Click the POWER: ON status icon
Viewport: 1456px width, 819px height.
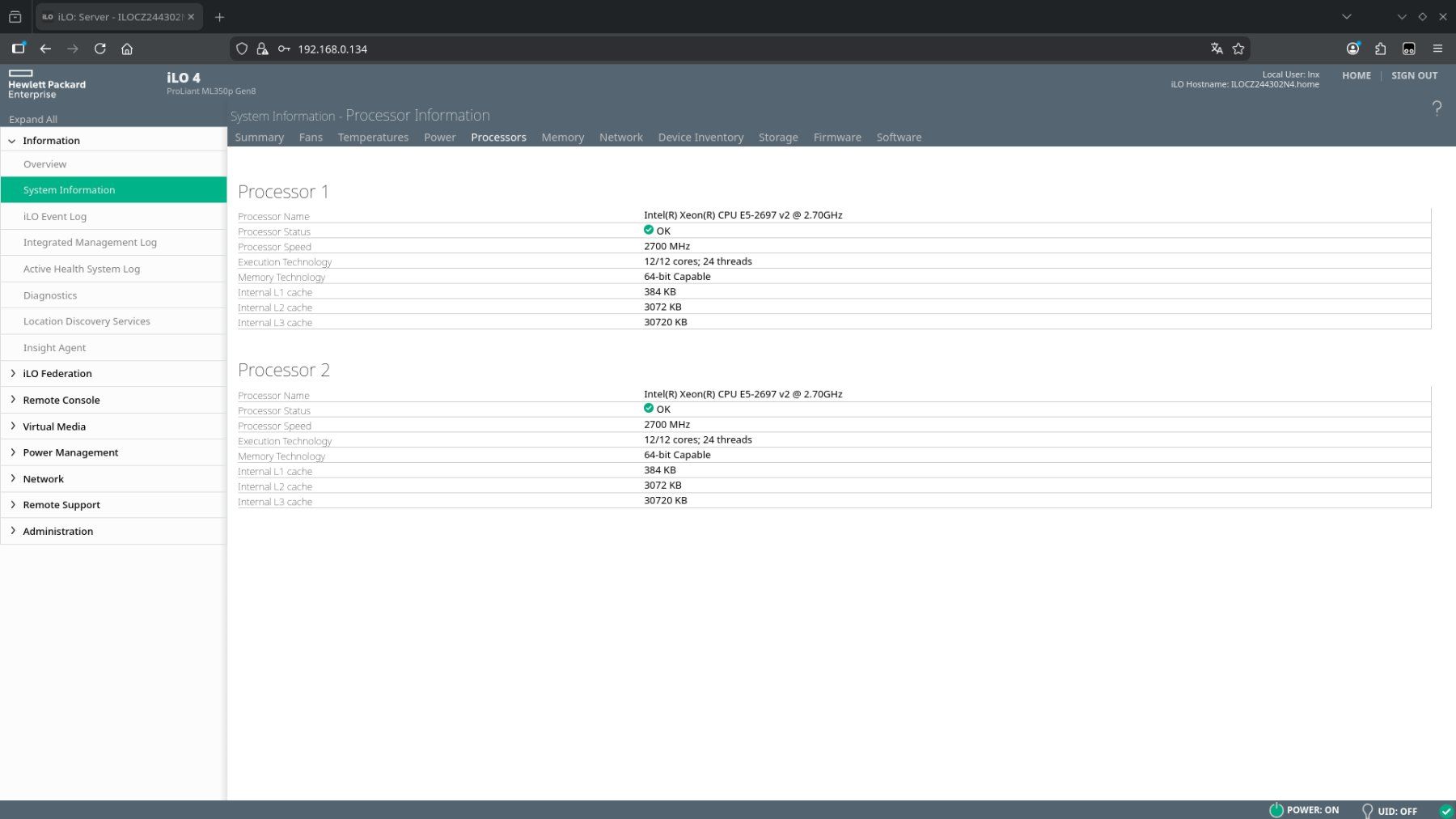pyautogui.click(x=1276, y=810)
